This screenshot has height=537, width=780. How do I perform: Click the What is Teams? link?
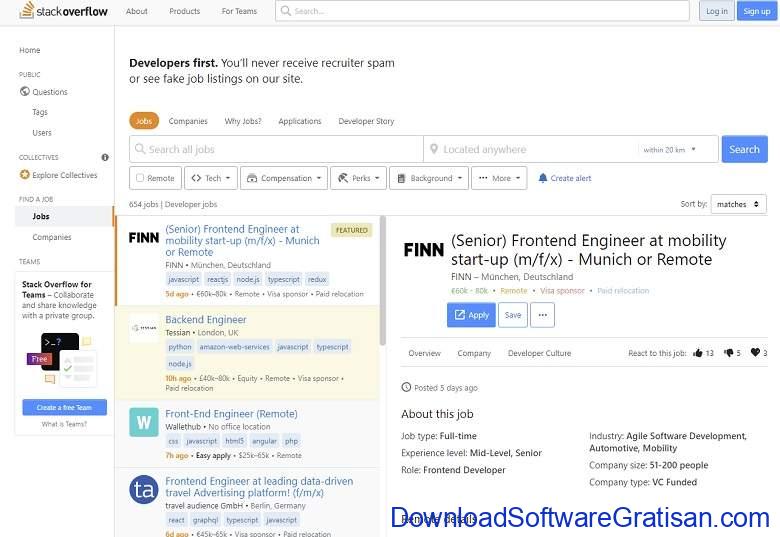point(64,424)
